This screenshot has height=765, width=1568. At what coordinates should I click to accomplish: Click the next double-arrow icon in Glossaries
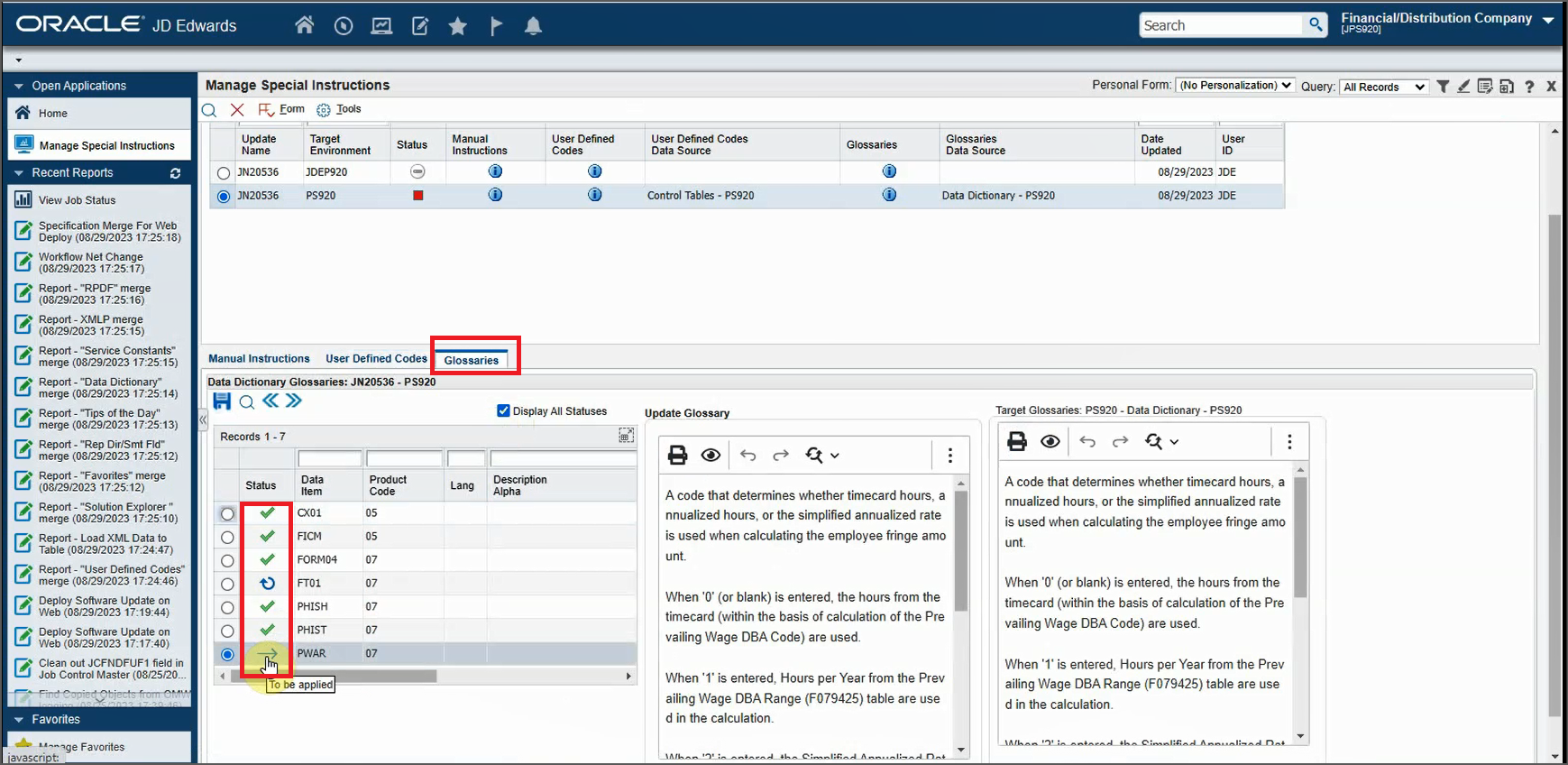pyautogui.click(x=294, y=401)
